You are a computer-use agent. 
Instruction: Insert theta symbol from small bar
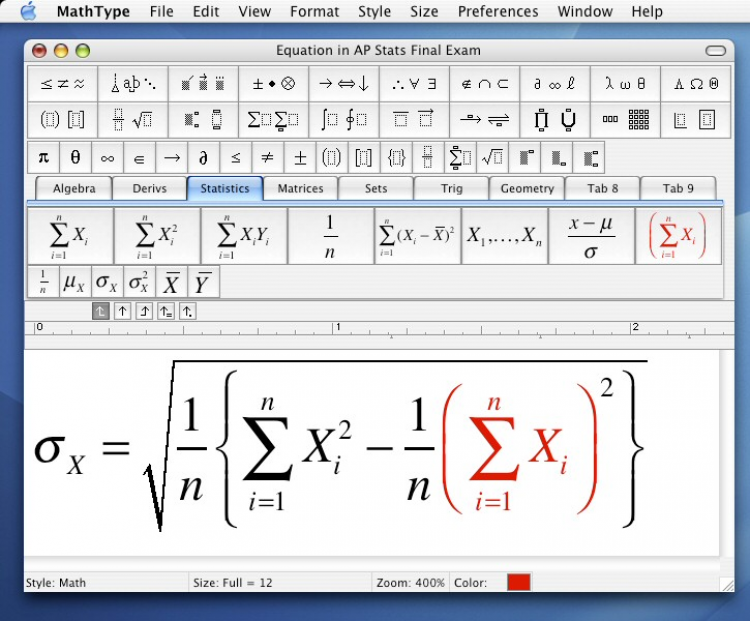(x=76, y=157)
